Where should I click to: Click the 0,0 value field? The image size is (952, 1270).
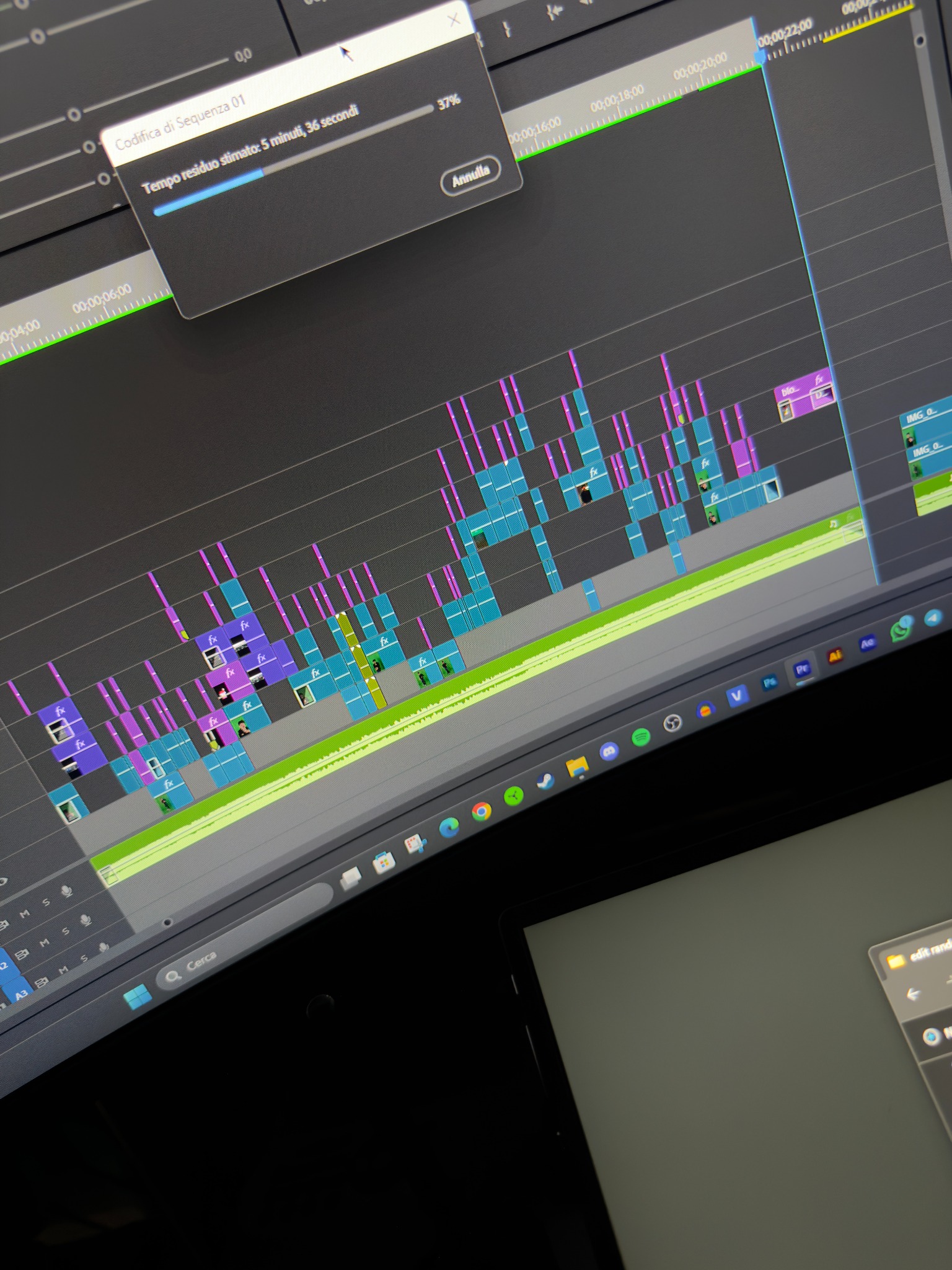244,56
